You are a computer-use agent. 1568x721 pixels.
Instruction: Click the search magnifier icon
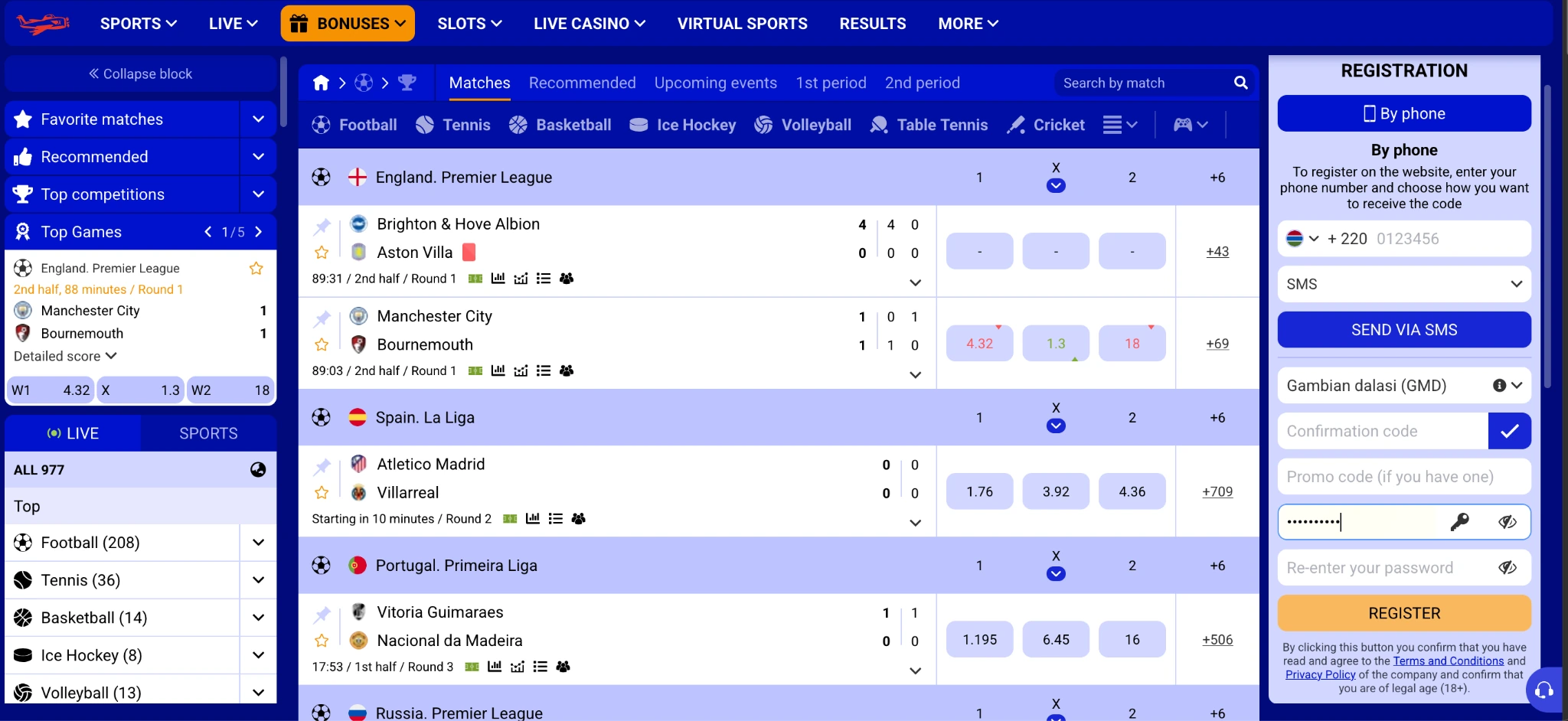pos(1241,83)
